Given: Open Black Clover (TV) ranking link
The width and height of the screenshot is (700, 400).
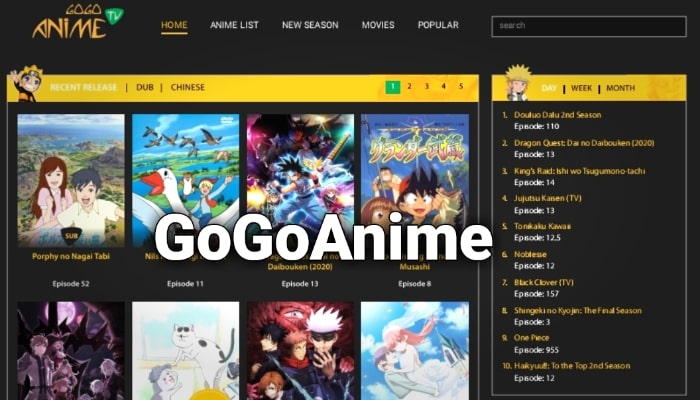Looking at the screenshot, I should (544, 282).
